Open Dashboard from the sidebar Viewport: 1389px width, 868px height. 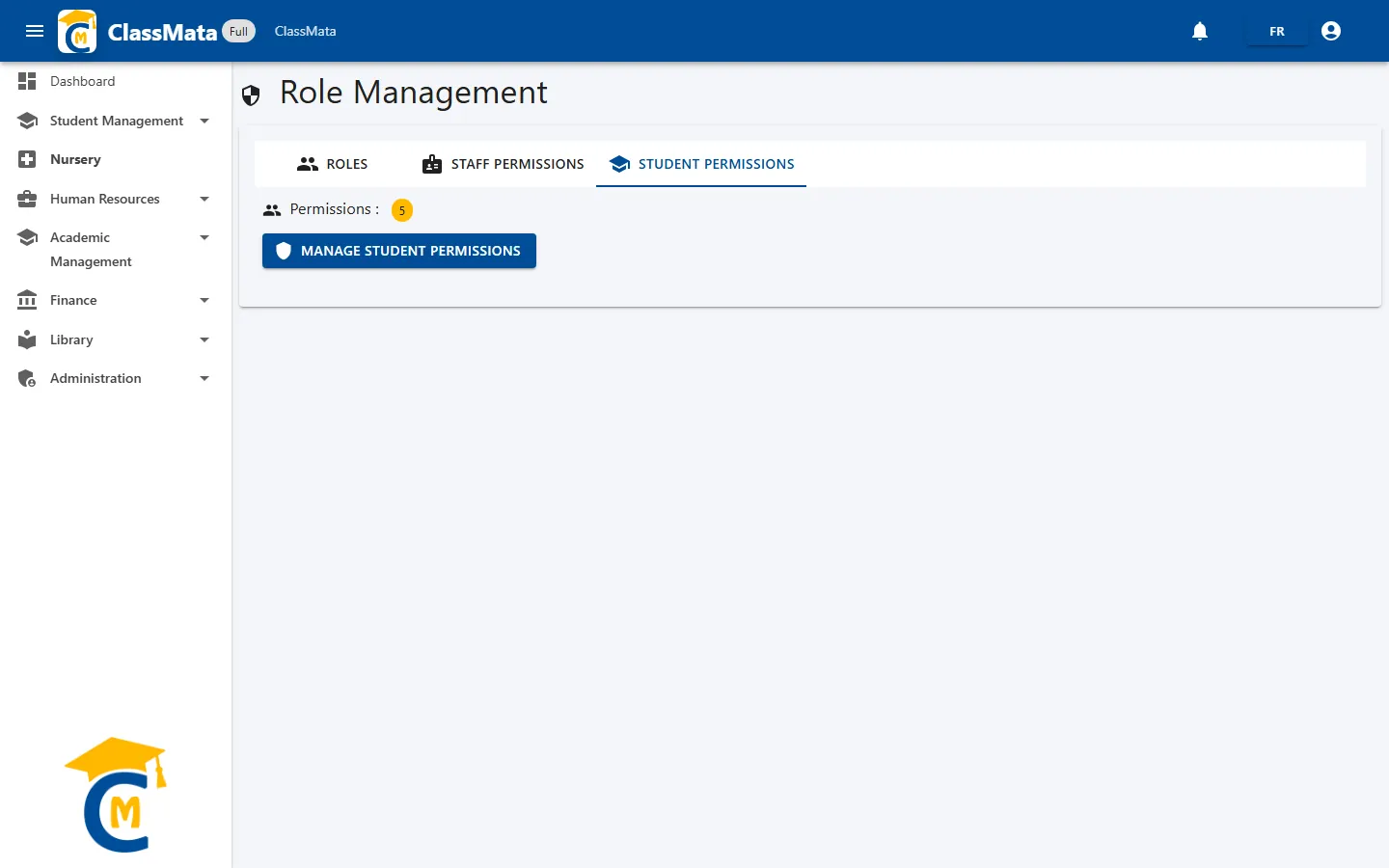click(116, 81)
